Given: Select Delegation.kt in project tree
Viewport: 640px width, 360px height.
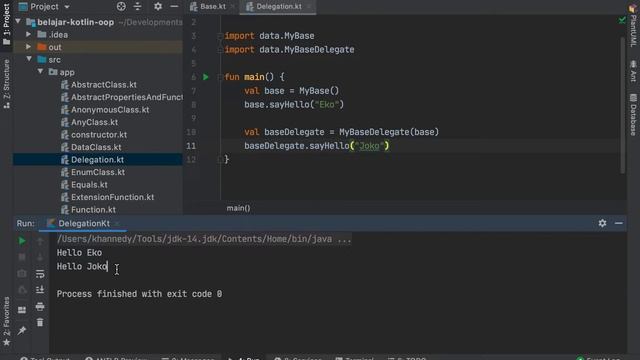Looking at the screenshot, I should pos(98,160).
